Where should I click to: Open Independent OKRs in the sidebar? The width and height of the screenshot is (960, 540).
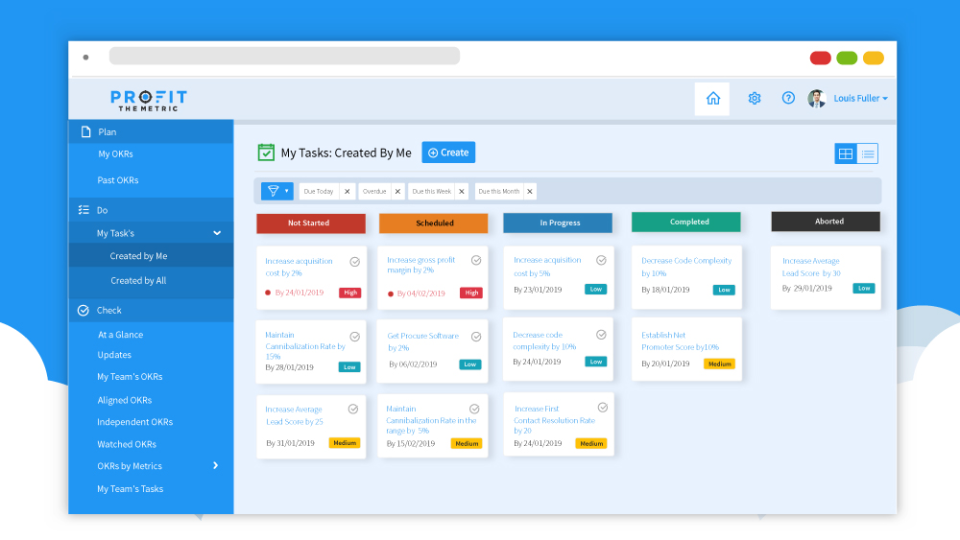(135, 422)
